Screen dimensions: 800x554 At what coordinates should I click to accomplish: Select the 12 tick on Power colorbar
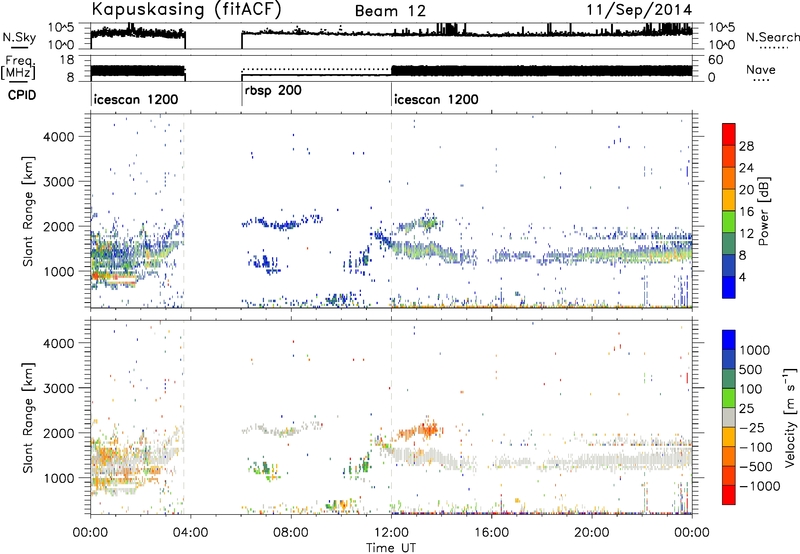tap(746, 234)
